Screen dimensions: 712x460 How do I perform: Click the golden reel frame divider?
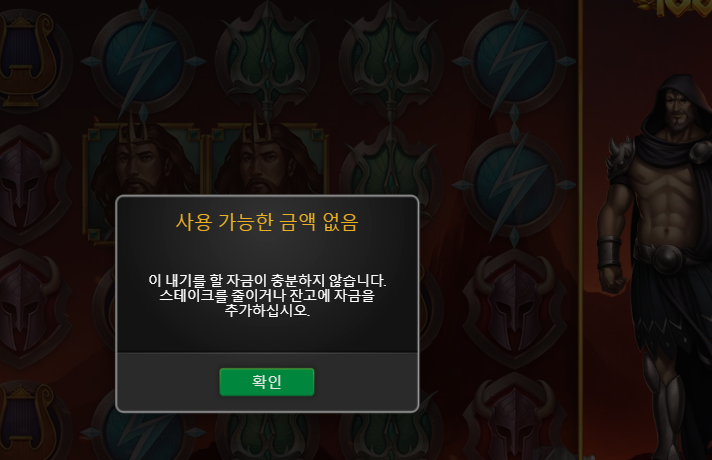(580, 230)
